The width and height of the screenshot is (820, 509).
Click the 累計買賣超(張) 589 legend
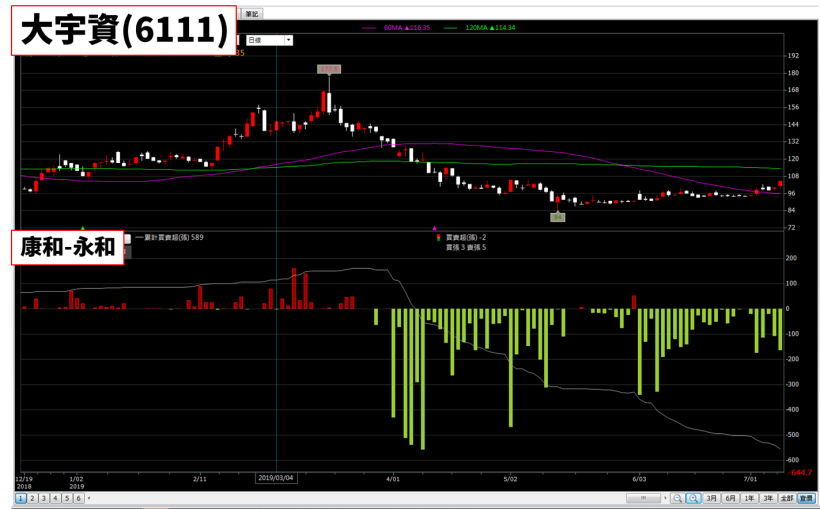coord(169,237)
